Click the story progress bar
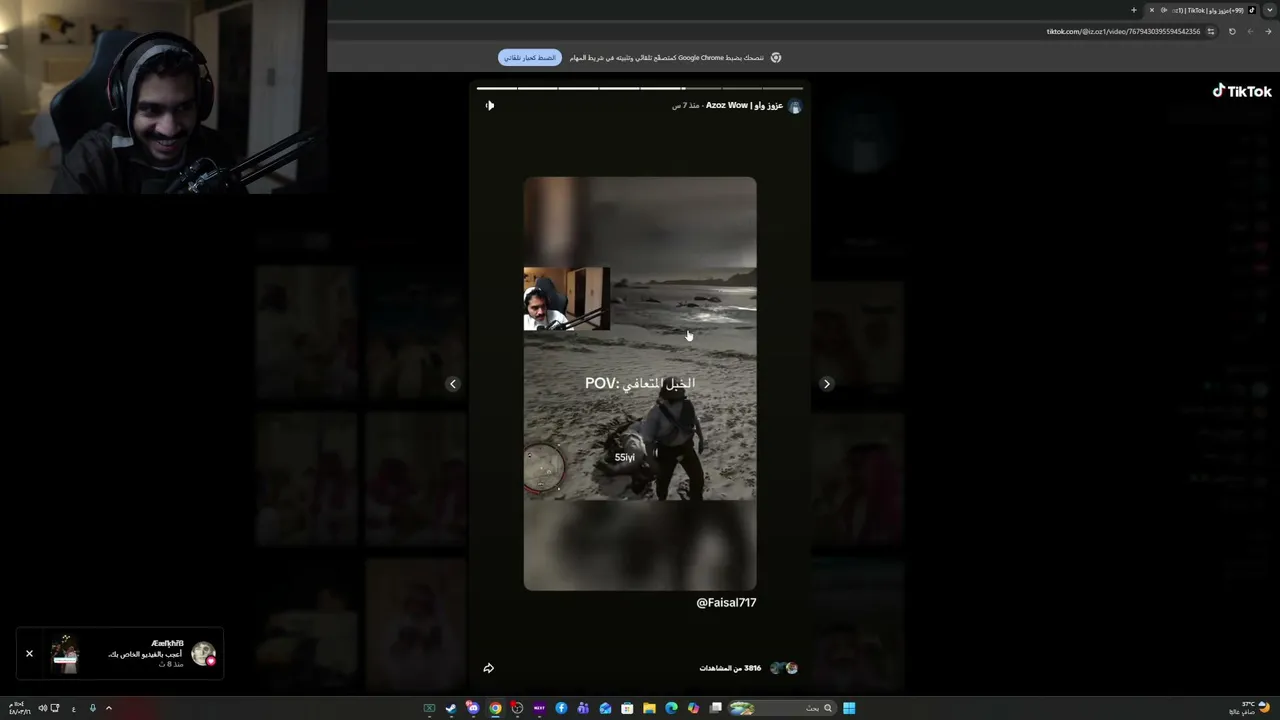1280x720 pixels. (640, 88)
